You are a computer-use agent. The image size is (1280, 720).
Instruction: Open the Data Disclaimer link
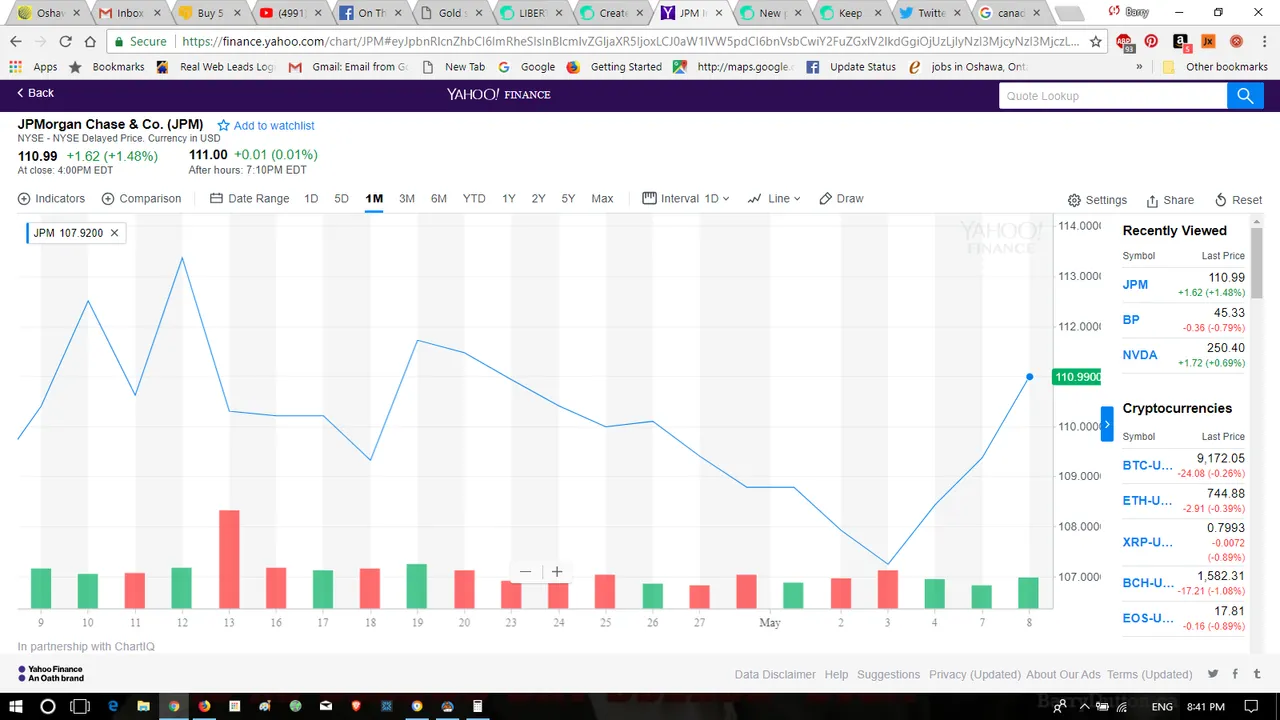pyautogui.click(x=775, y=674)
